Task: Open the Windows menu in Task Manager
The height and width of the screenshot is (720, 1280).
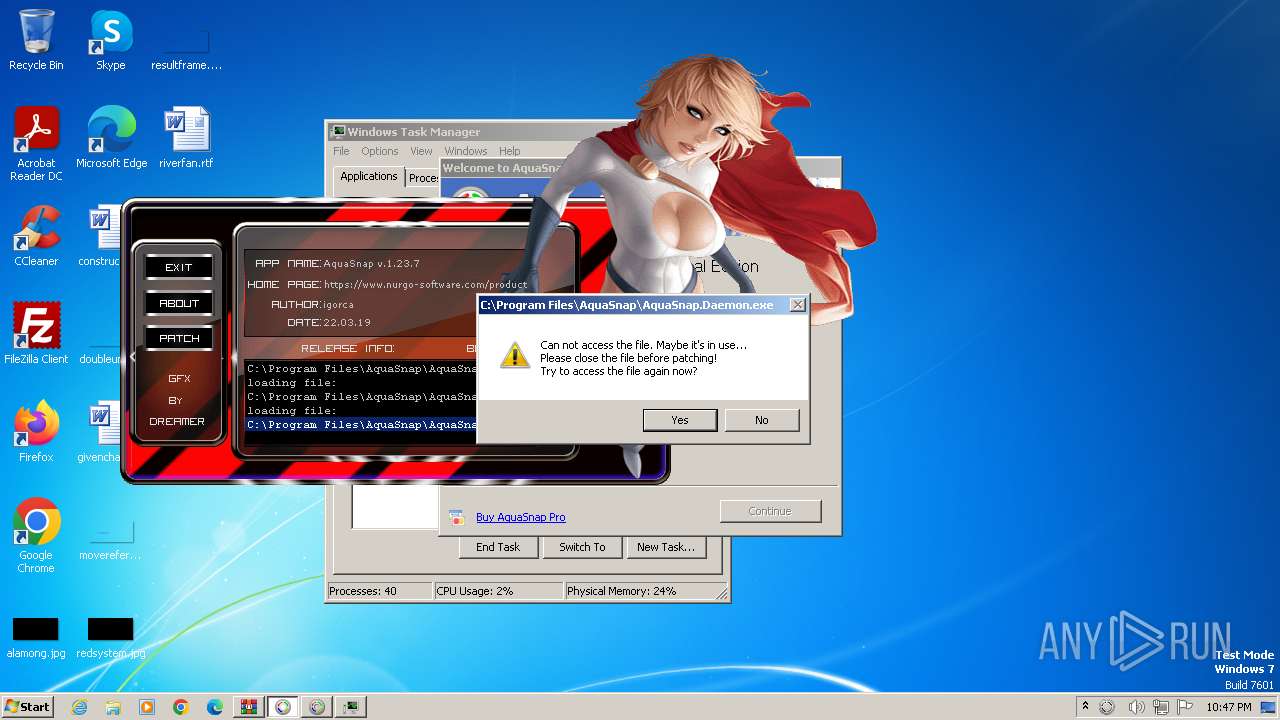Action: (x=465, y=151)
